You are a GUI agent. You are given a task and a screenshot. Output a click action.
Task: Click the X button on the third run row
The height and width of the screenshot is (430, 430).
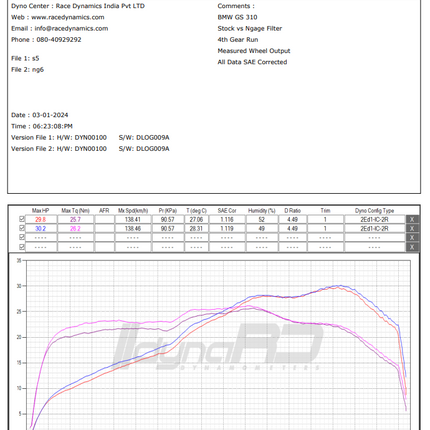click(412, 238)
